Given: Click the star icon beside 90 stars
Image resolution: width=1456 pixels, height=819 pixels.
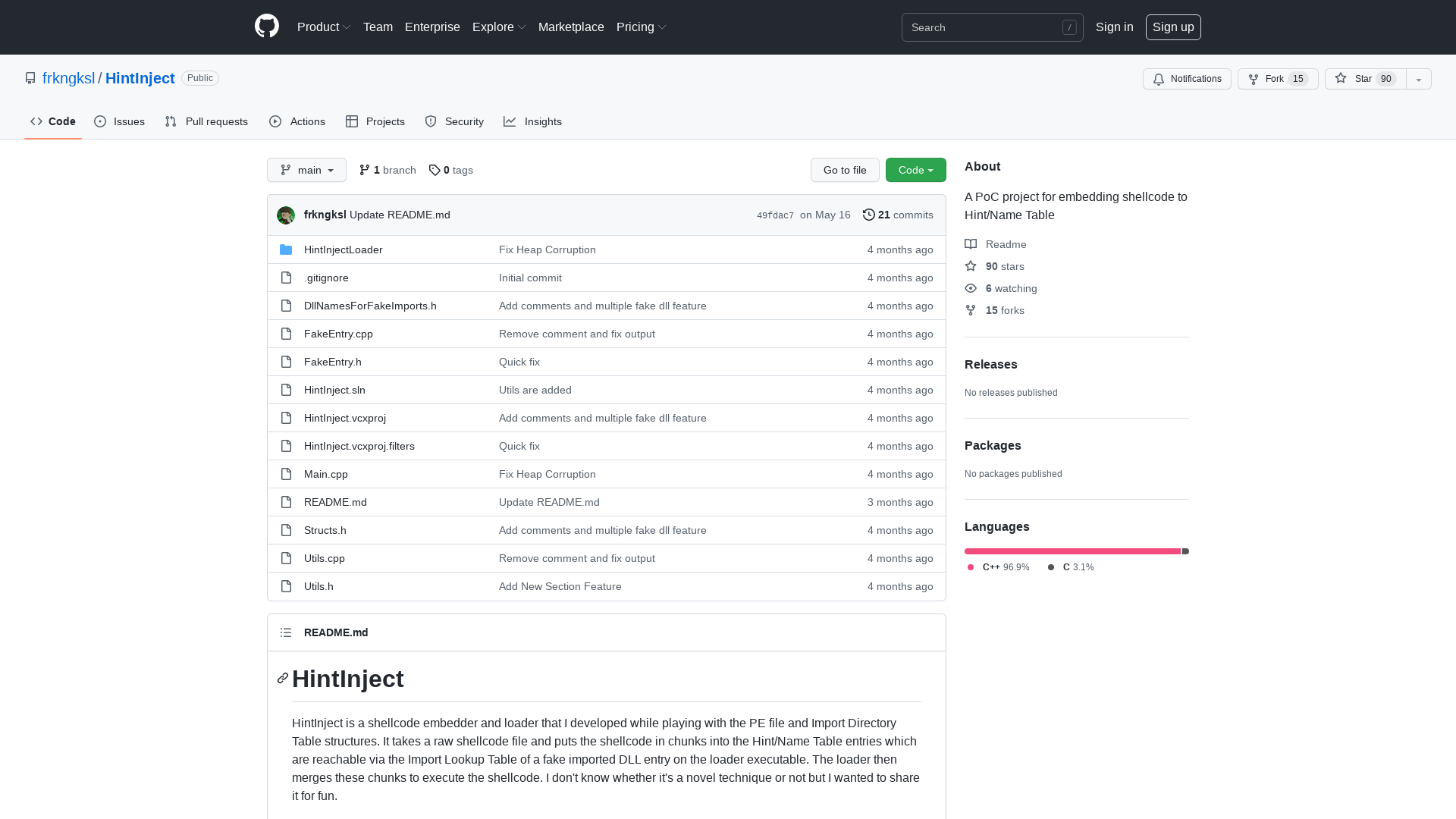Looking at the screenshot, I should (971, 266).
